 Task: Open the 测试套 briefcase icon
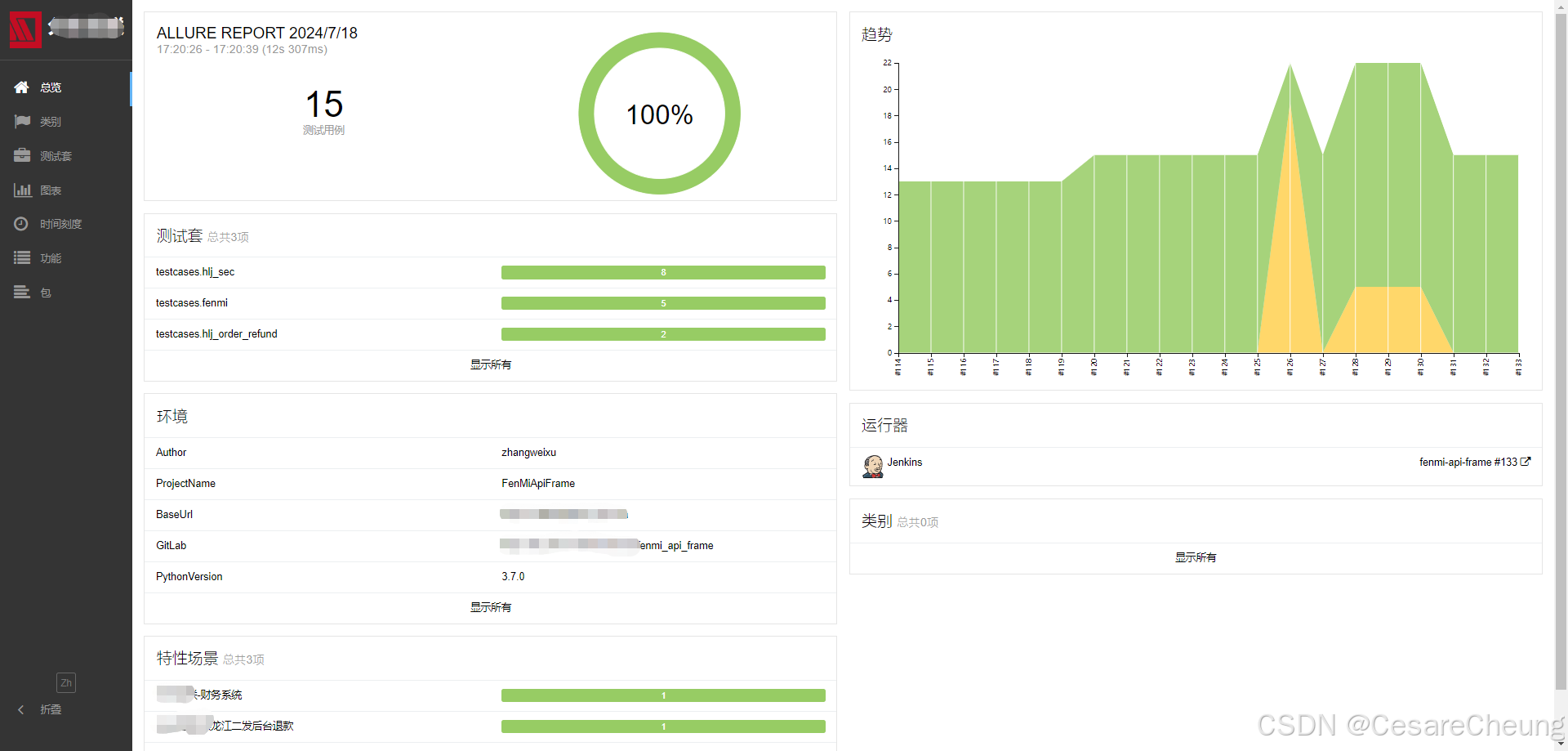point(22,155)
